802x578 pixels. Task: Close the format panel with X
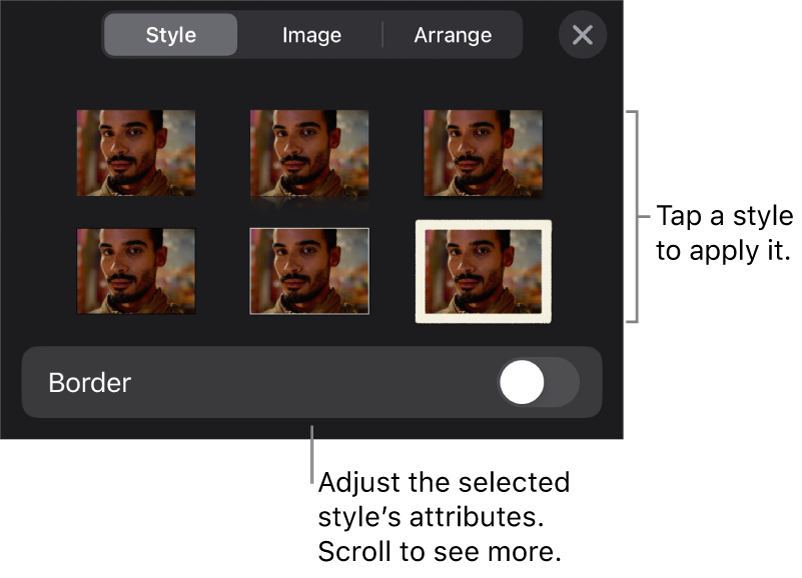[x=583, y=35]
